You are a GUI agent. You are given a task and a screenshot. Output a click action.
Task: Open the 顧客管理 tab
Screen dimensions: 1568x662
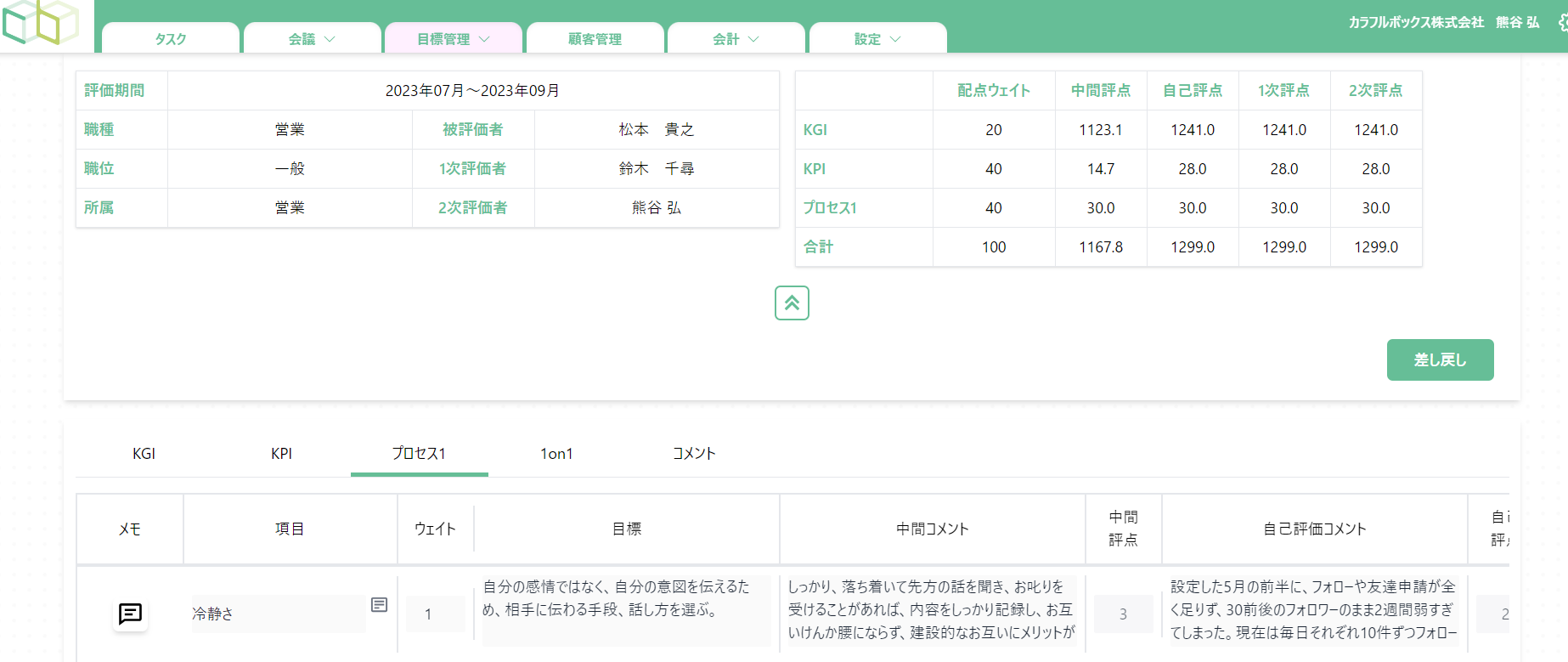595,39
